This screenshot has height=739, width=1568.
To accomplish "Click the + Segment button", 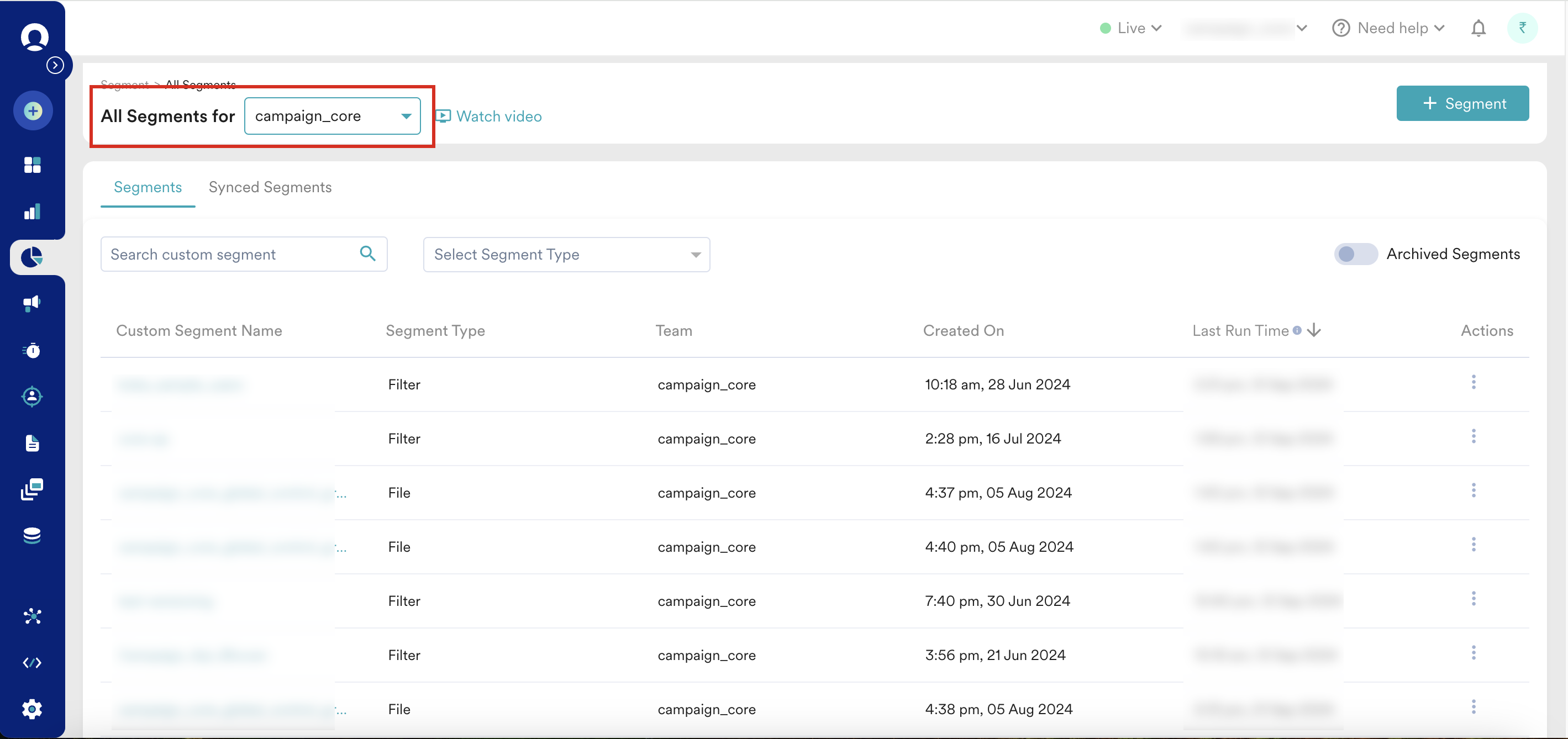I will pyautogui.click(x=1462, y=103).
